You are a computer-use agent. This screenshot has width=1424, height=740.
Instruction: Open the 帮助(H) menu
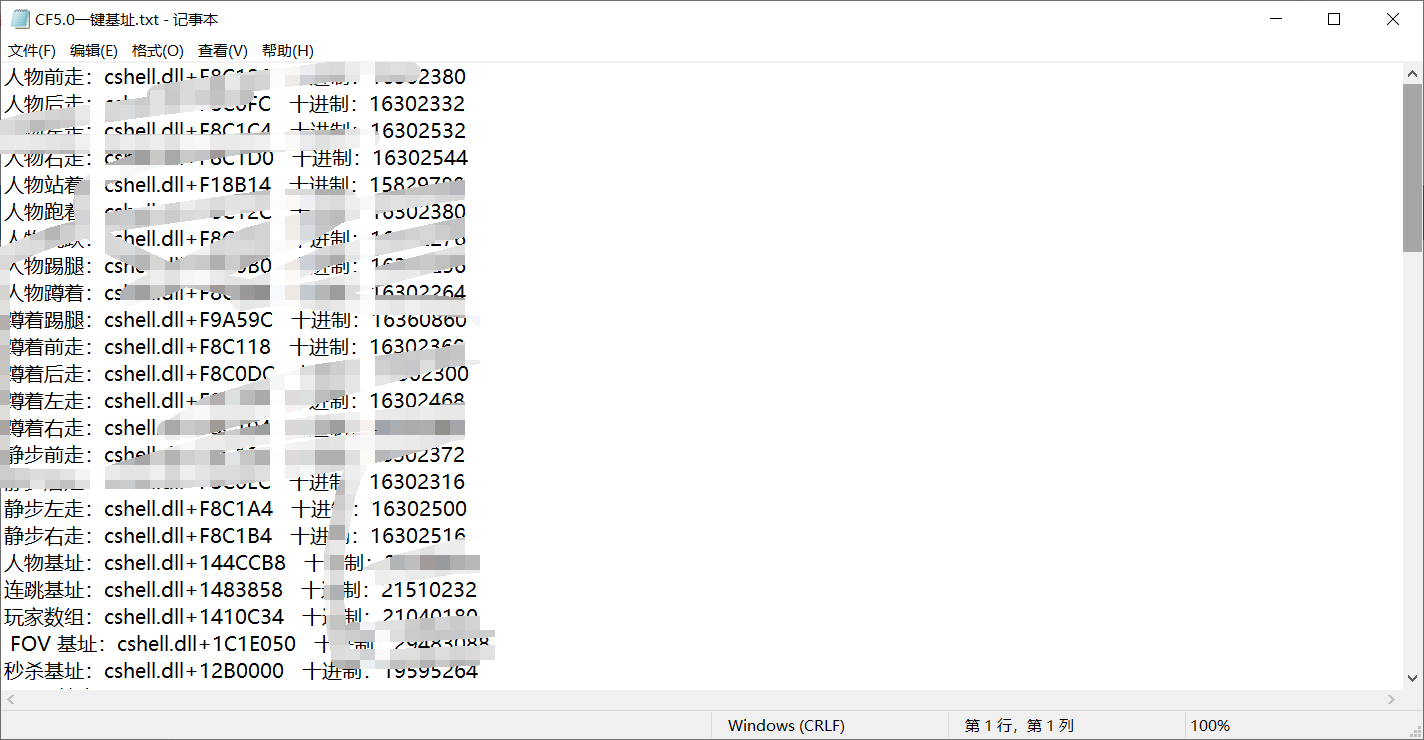288,50
